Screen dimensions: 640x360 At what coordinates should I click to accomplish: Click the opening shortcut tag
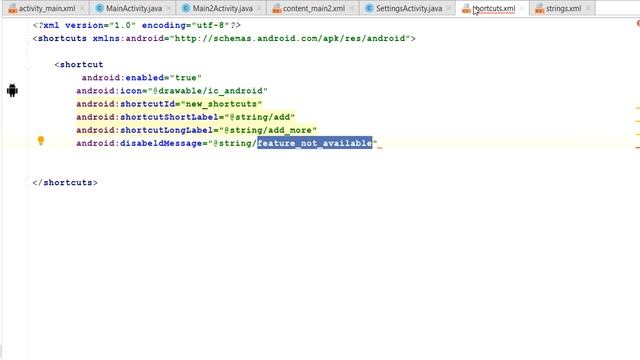click(x=79, y=64)
